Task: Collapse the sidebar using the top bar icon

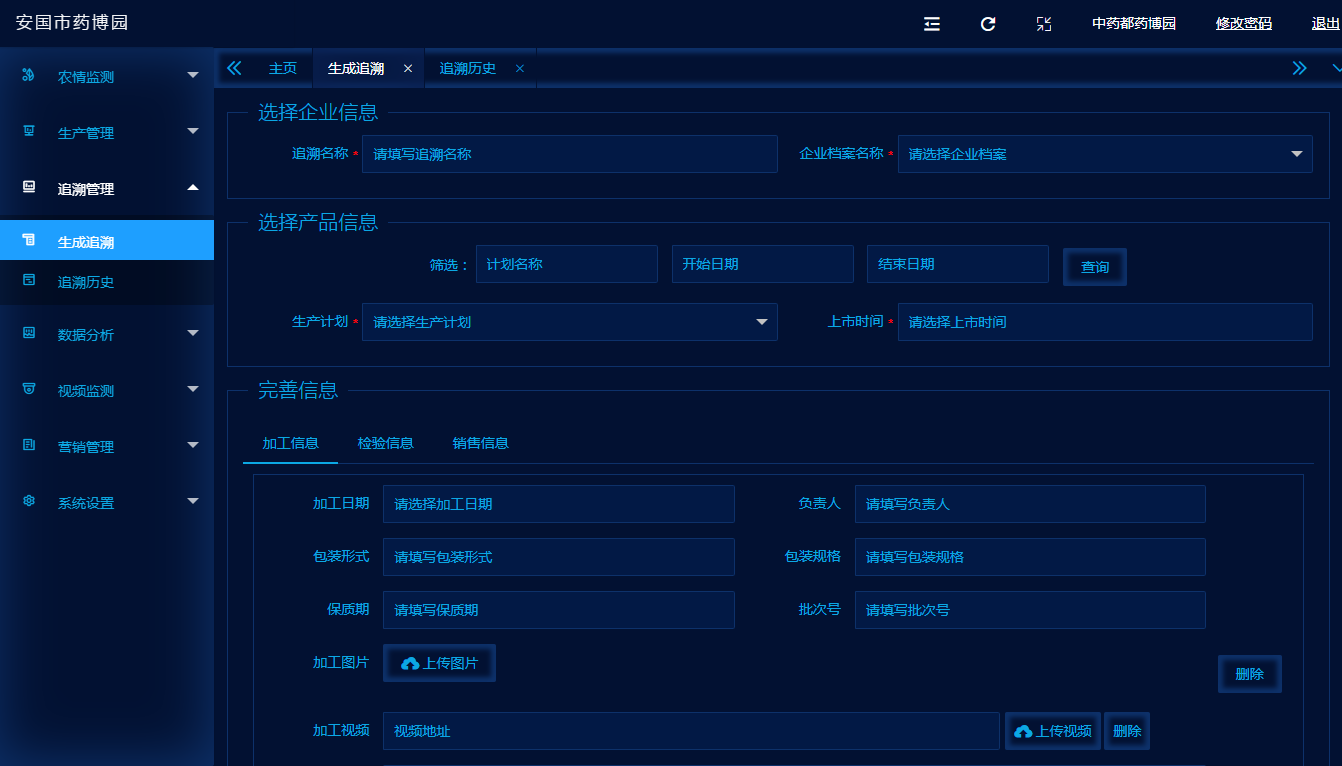Action: 931,24
